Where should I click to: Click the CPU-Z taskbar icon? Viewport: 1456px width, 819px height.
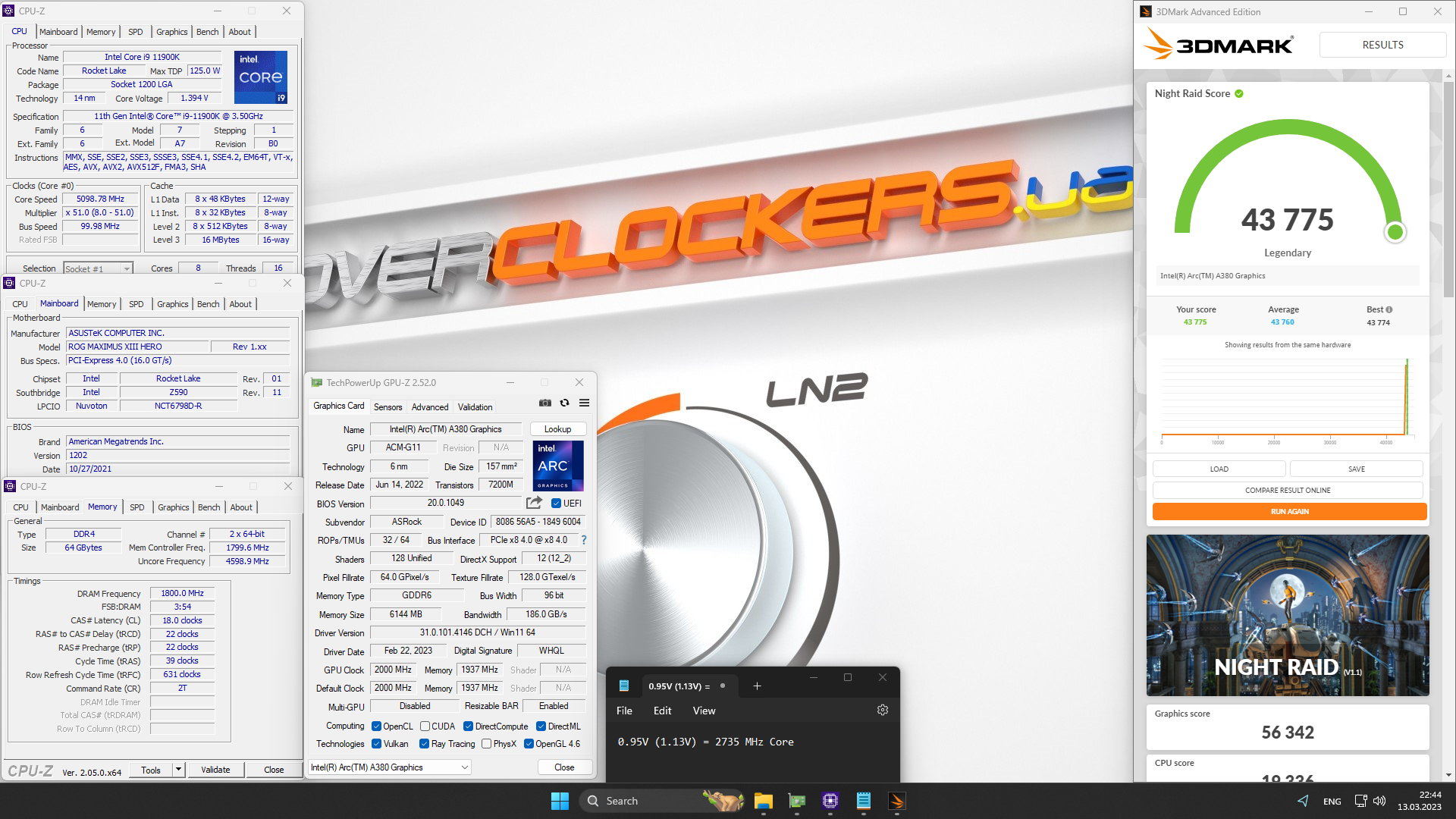coord(830,801)
